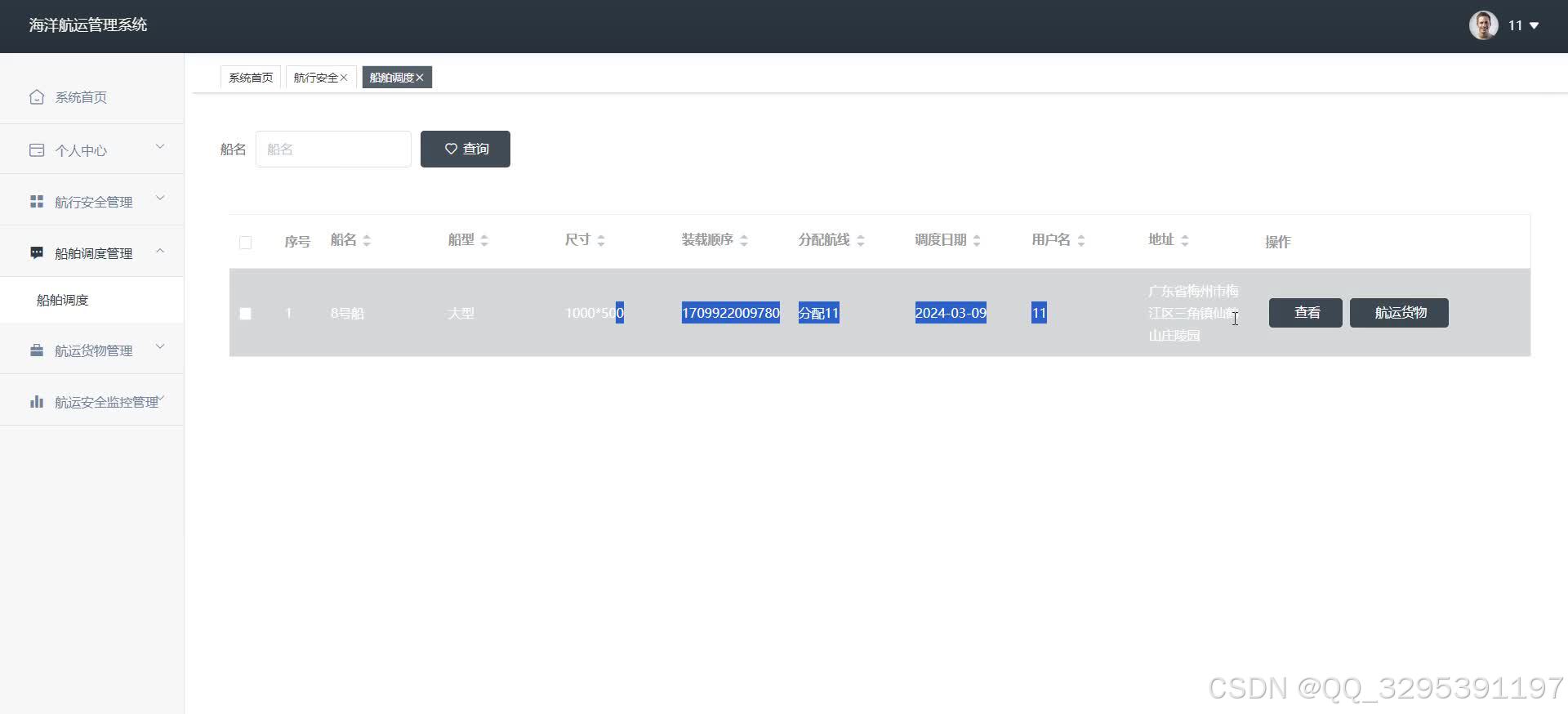
Task: Click the 操作 column header
Action: [1277, 242]
